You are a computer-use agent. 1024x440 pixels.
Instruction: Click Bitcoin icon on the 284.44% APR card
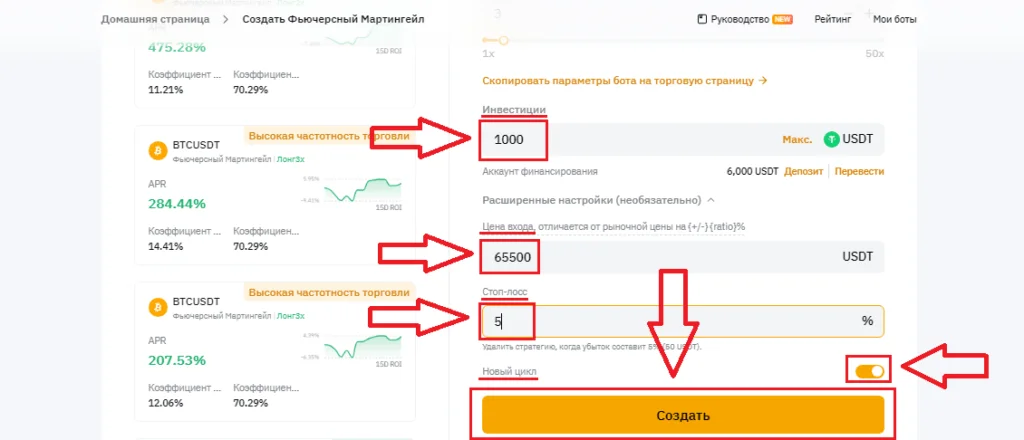point(157,151)
